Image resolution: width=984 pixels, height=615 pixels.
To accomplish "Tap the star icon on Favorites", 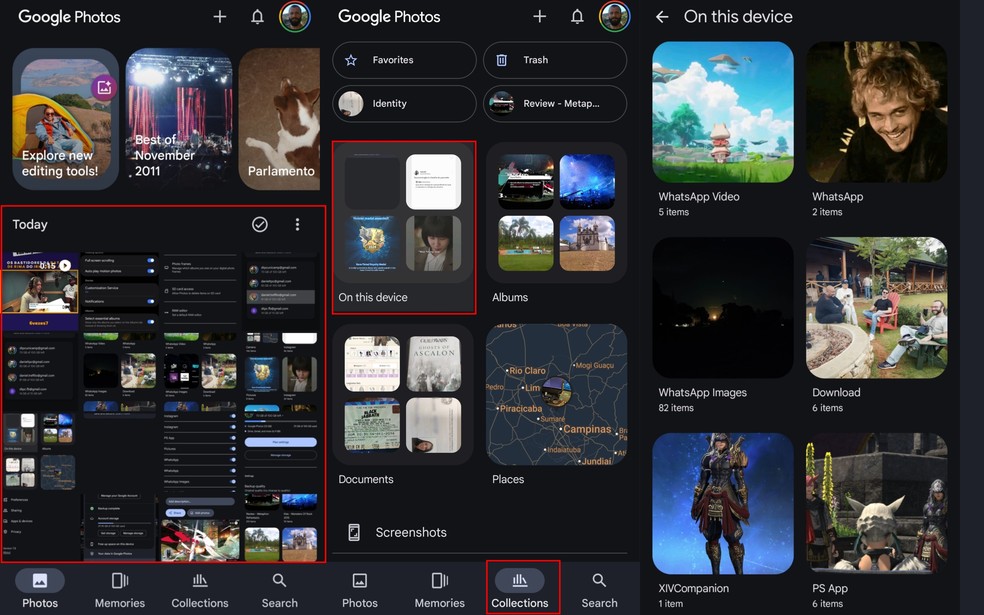I will tap(351, 60).
